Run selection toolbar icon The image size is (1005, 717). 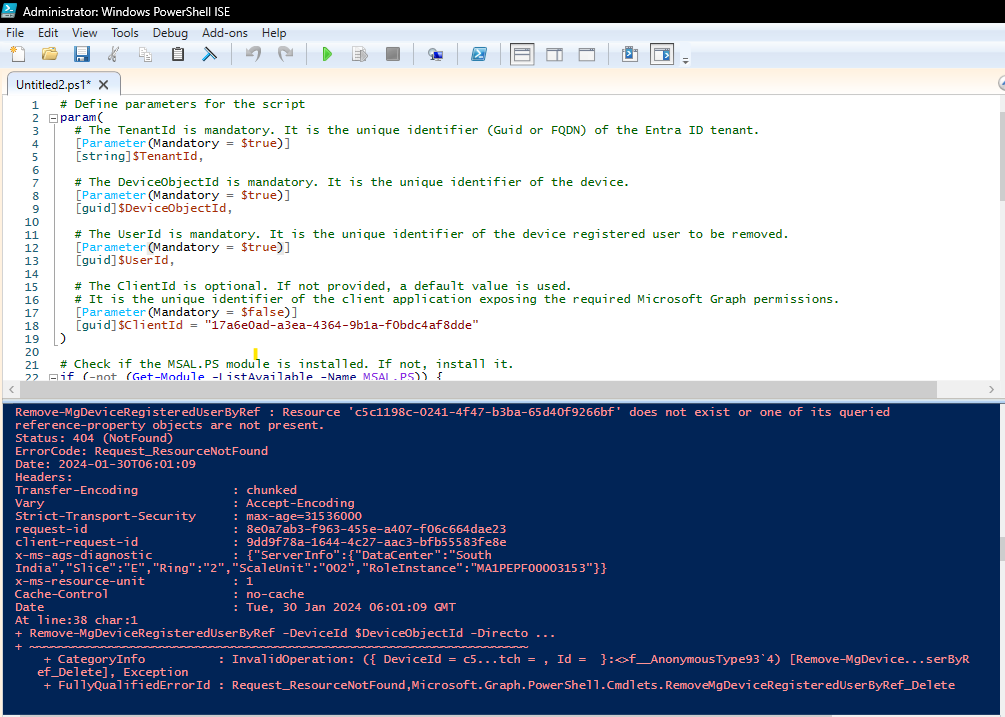coord(360,54)
